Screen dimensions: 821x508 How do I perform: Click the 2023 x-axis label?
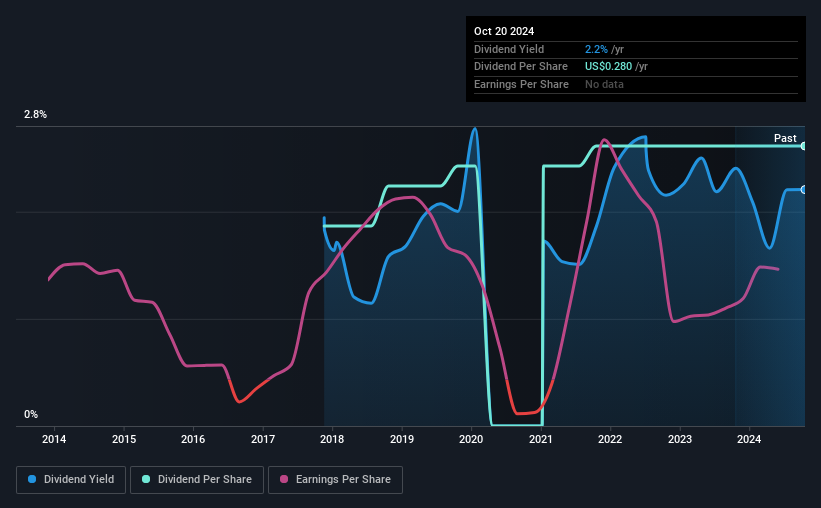click(x=680, y=439)
